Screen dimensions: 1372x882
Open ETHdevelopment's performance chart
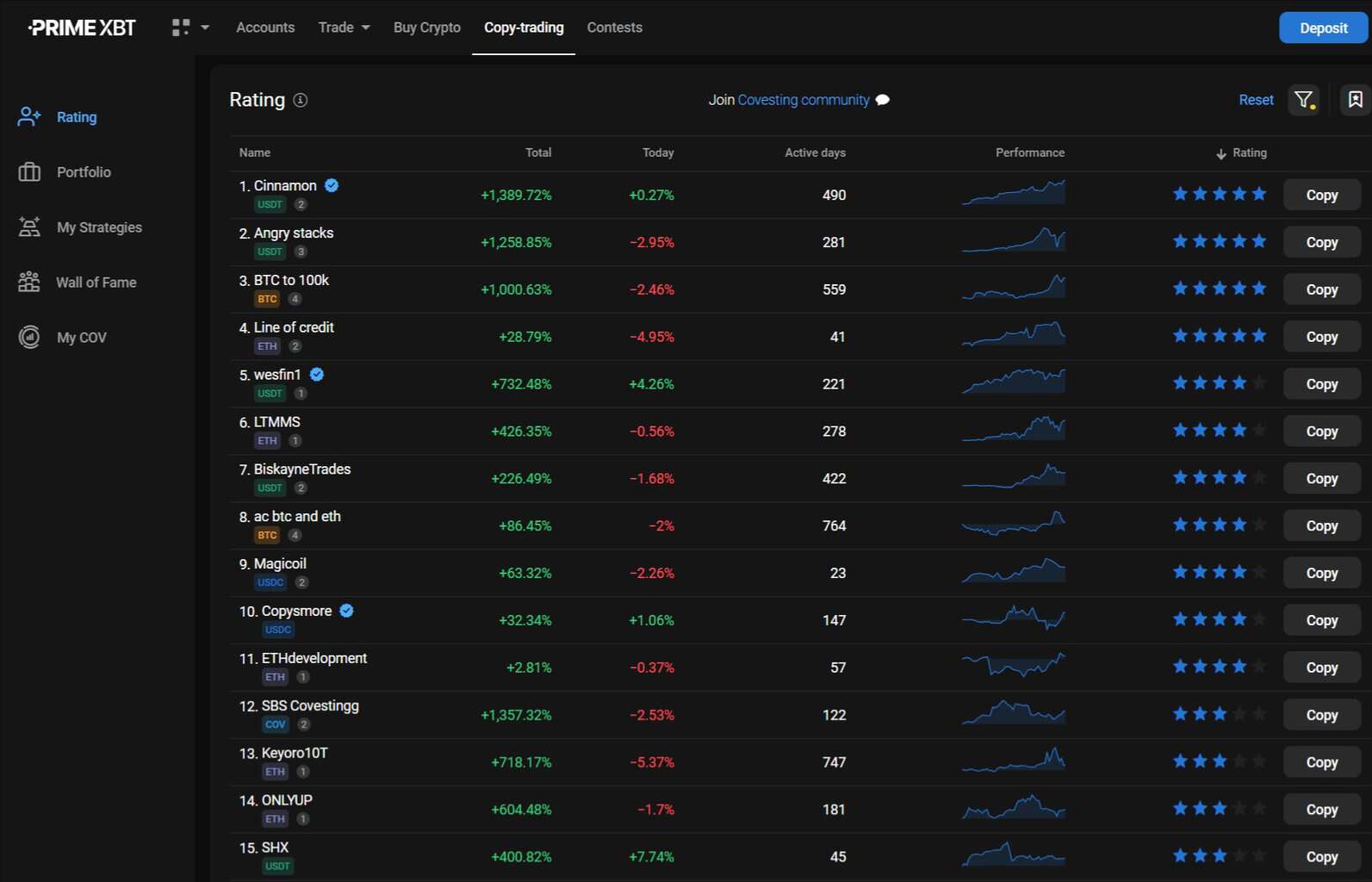[x=1014, y=665]
